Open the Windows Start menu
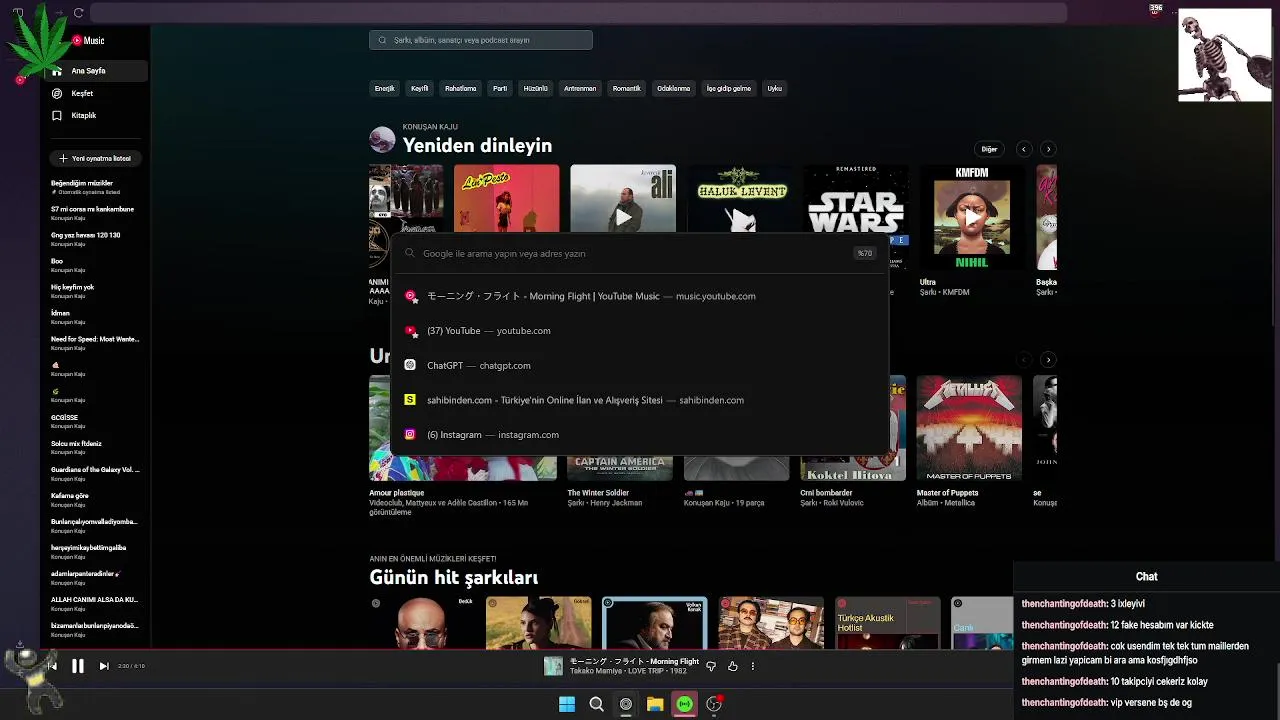The width and height of the screenshot is (1280, 720). pos(567,704)
